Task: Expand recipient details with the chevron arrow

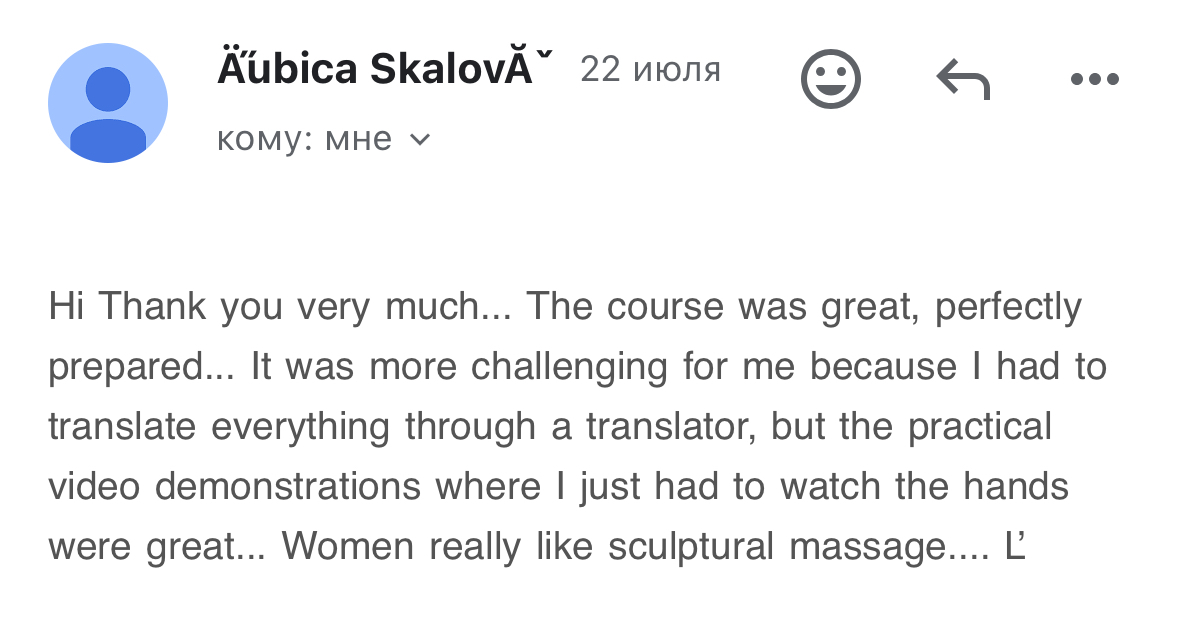Action: tap(421, 140)
